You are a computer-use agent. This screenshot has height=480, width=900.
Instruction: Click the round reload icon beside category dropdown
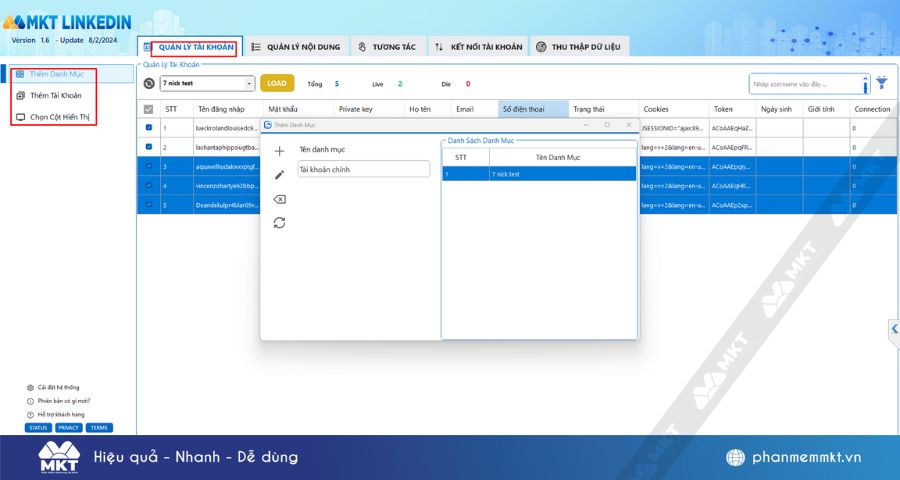point(149,84)
